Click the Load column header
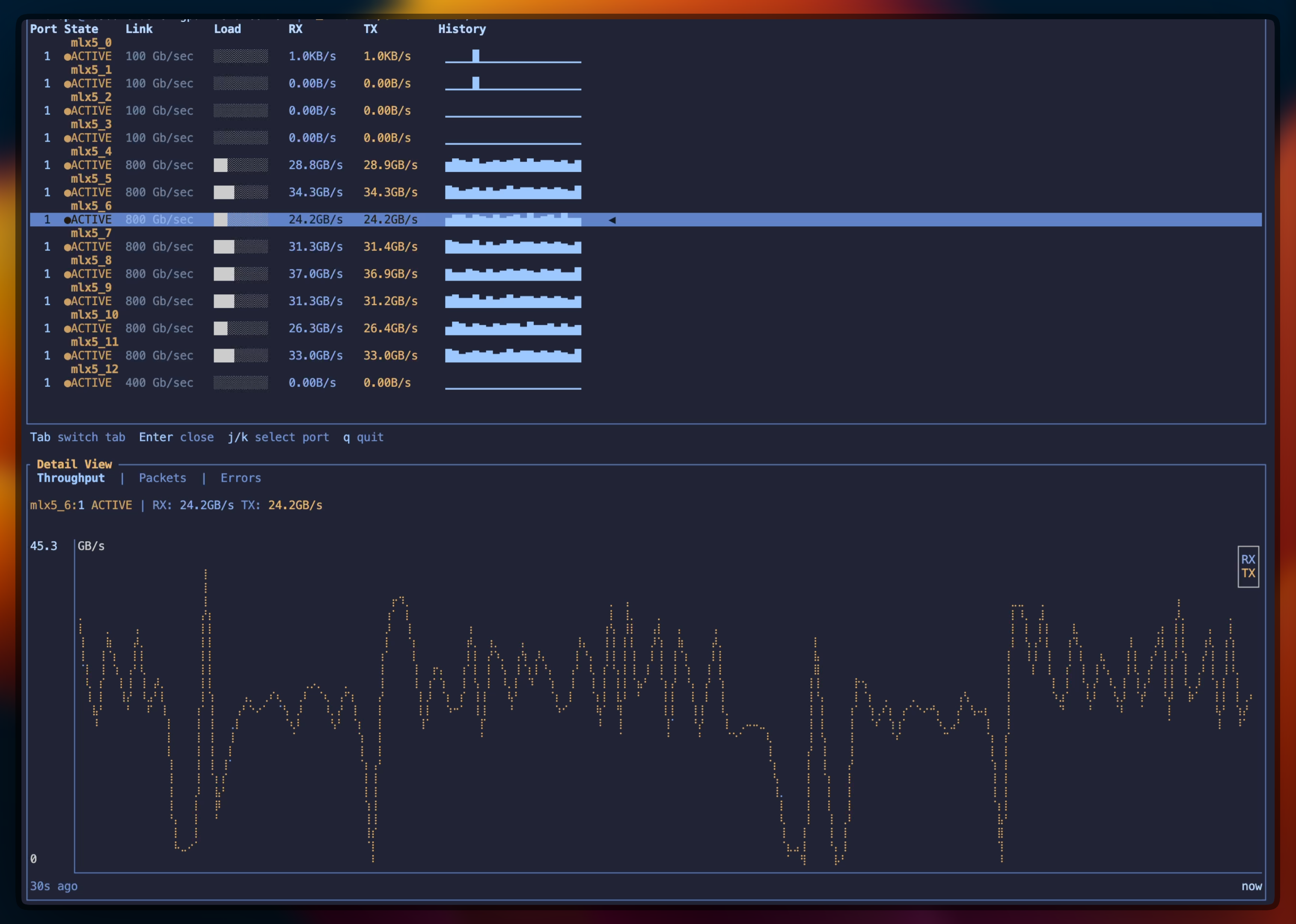This screenshot has width=1296, height=924. [227, 29]
